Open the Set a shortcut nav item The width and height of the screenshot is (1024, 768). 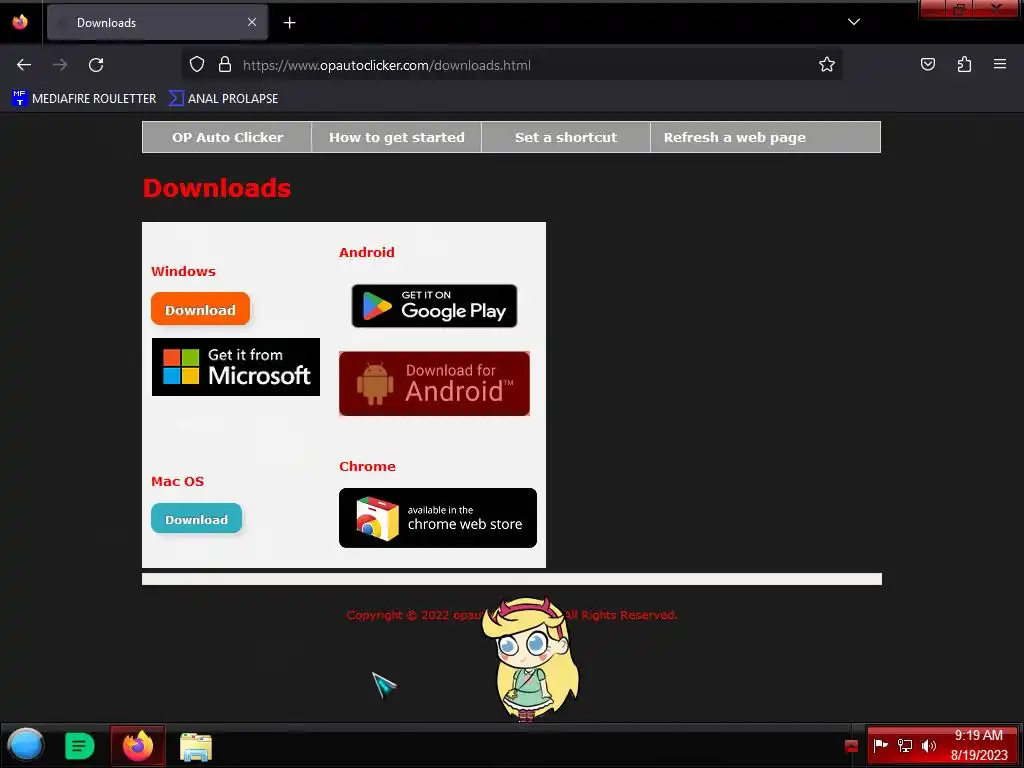pos(566,137)
